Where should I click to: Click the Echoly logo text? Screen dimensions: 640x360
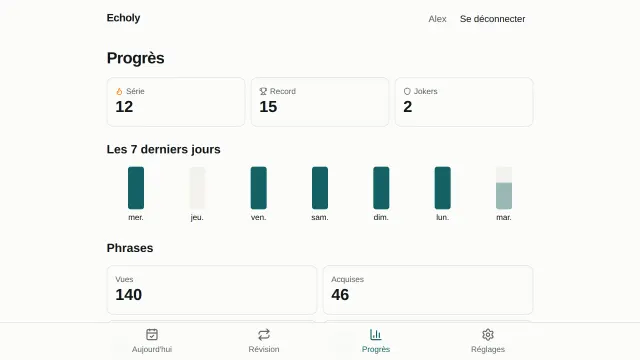(123, 18)
